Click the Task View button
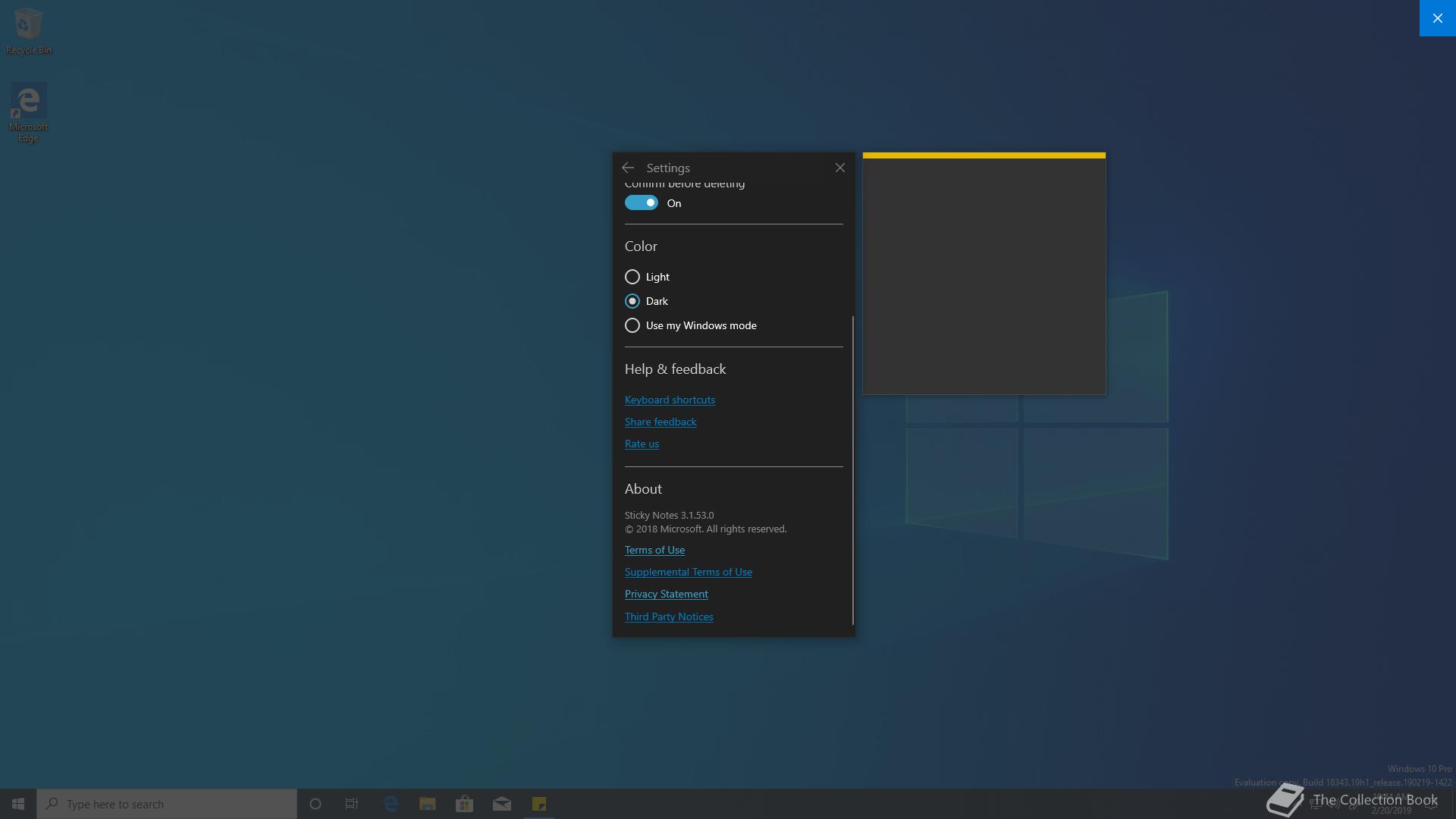1456x819 pixels. (x=352, y=804)
